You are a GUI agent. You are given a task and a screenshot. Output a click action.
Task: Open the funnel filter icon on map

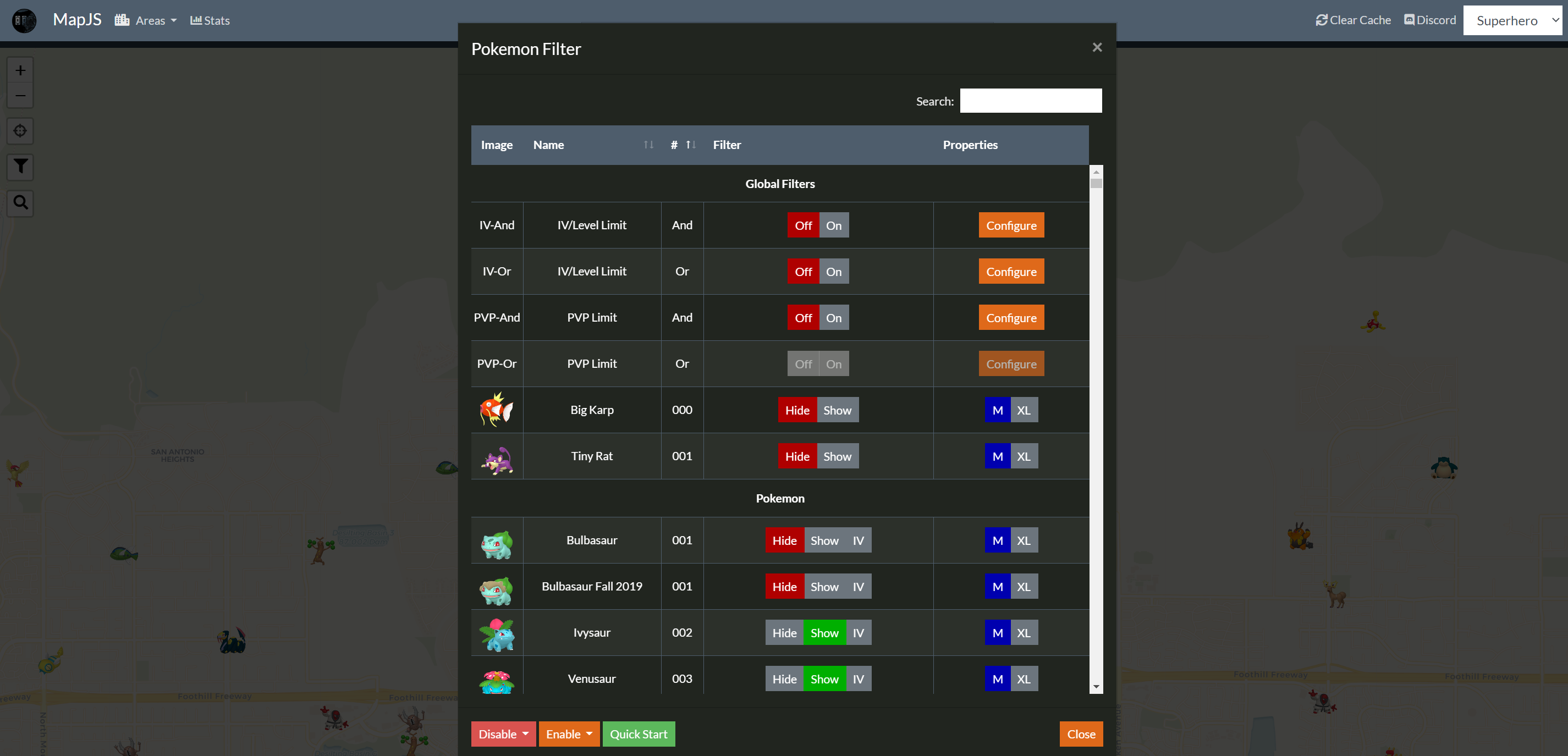point(20,166)
